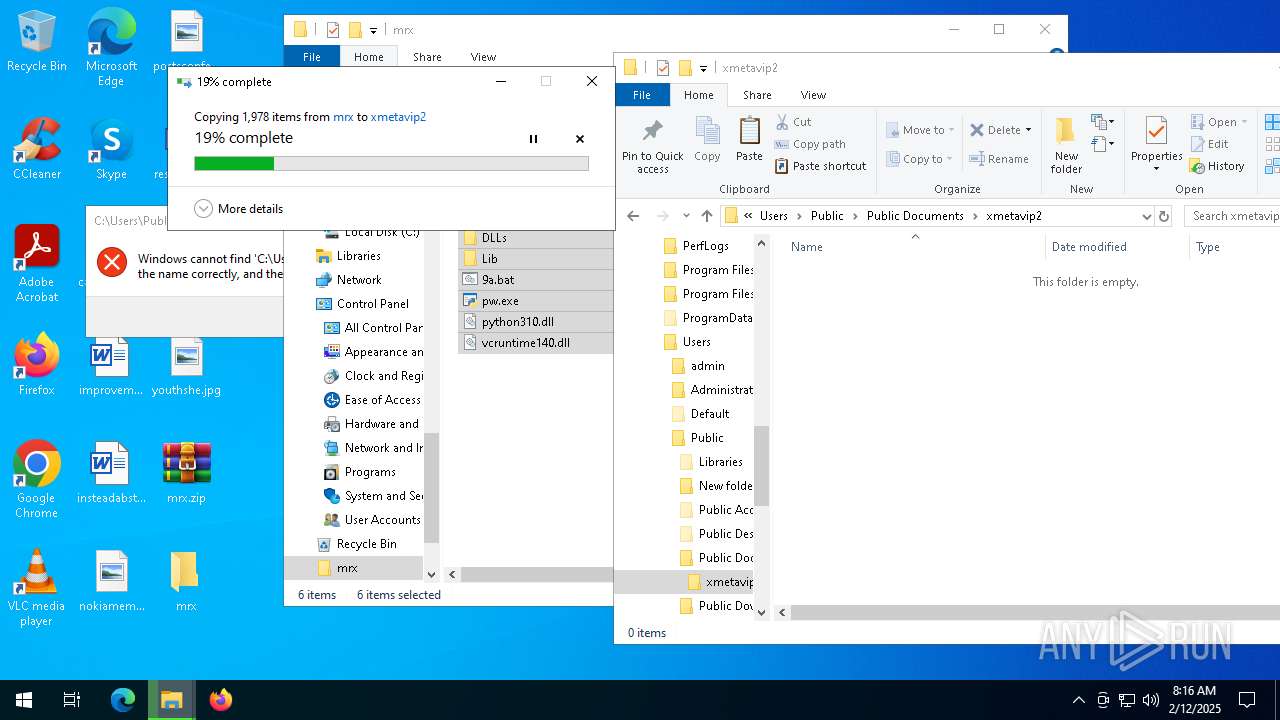
Task: Click the green copy progress bar
Action: click(x=391, y=163)
